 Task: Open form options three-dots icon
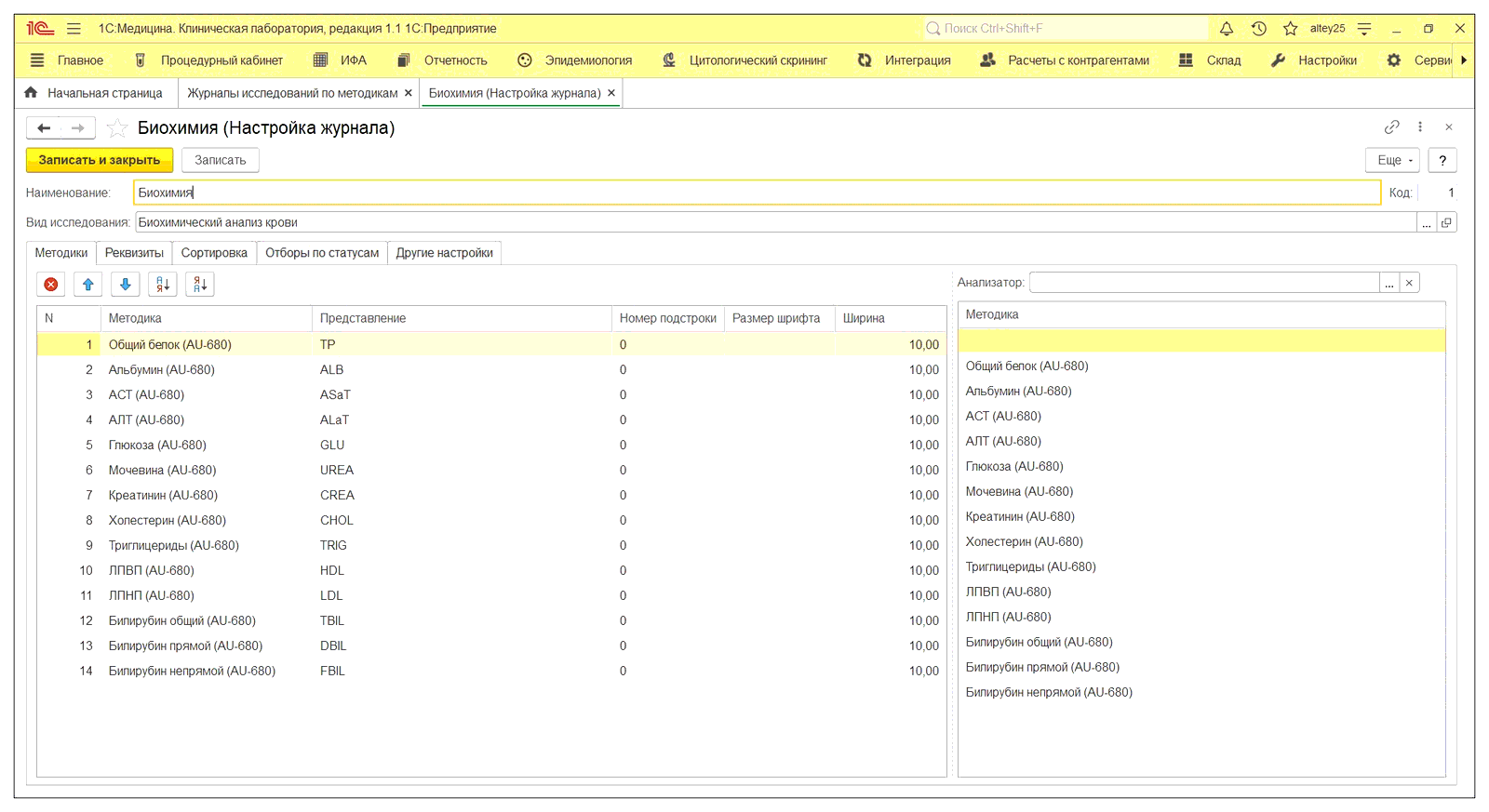coord(1420,127)
